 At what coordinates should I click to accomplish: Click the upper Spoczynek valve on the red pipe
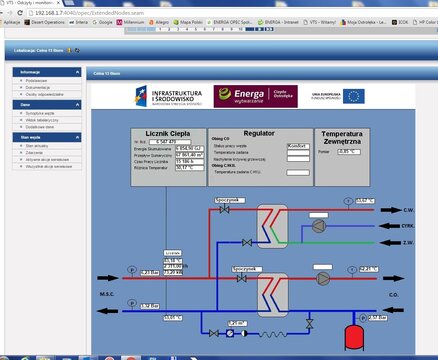point(224,210)
